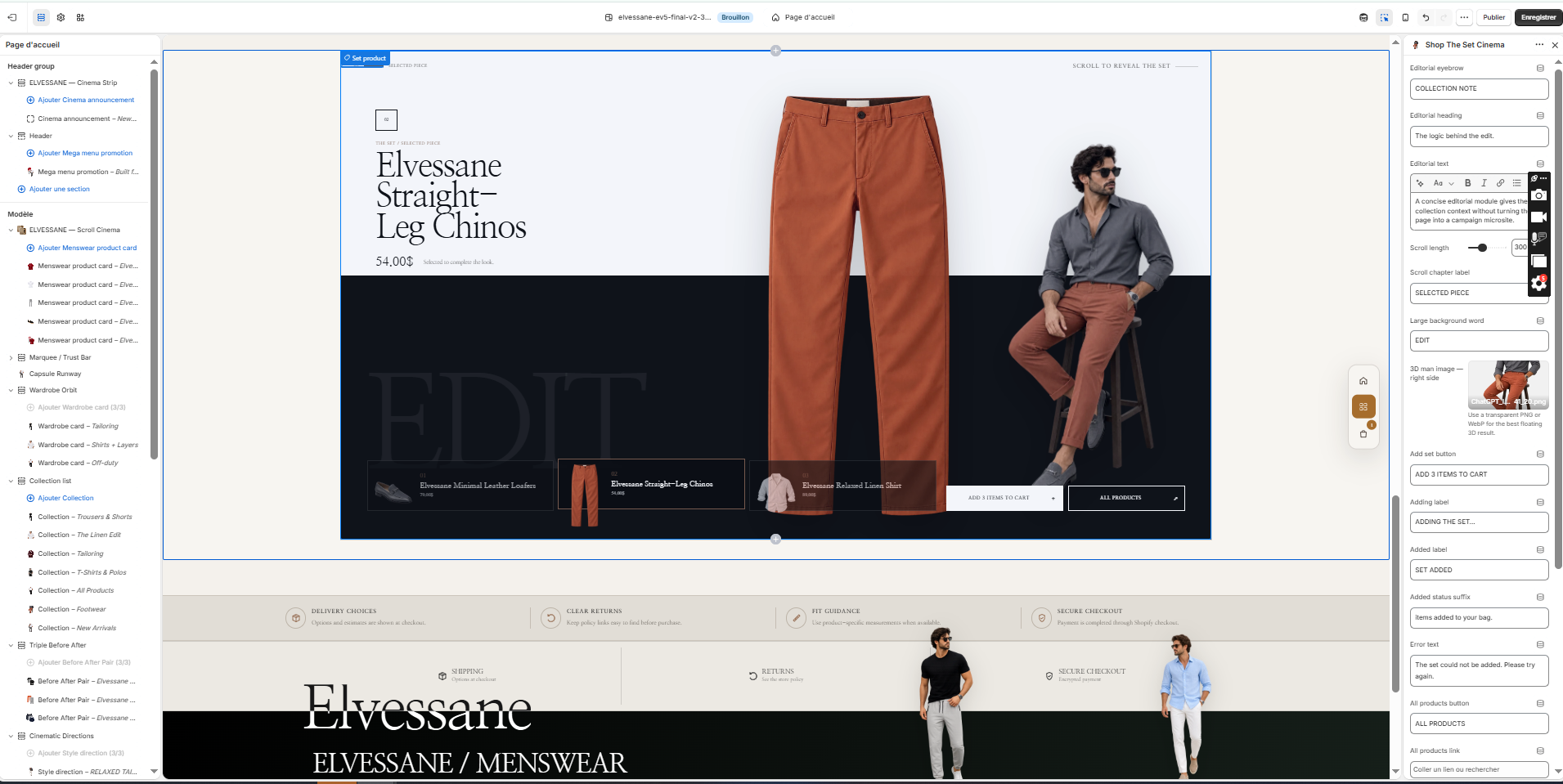Collapse ELVESSANE — Scroll Cinema section
This screenshot has height=784, width=1563.
11,230
